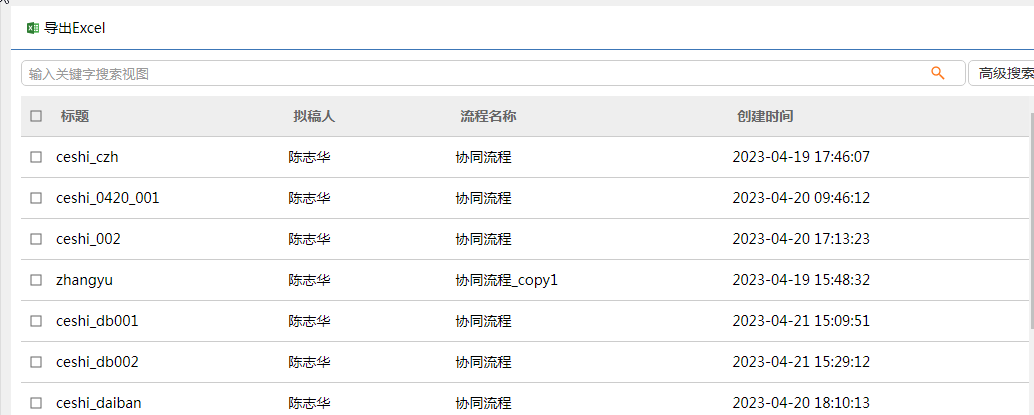Viewport: 1034px width, 415px height.
Task: Click the green Excel export icon
Action: 33,28
